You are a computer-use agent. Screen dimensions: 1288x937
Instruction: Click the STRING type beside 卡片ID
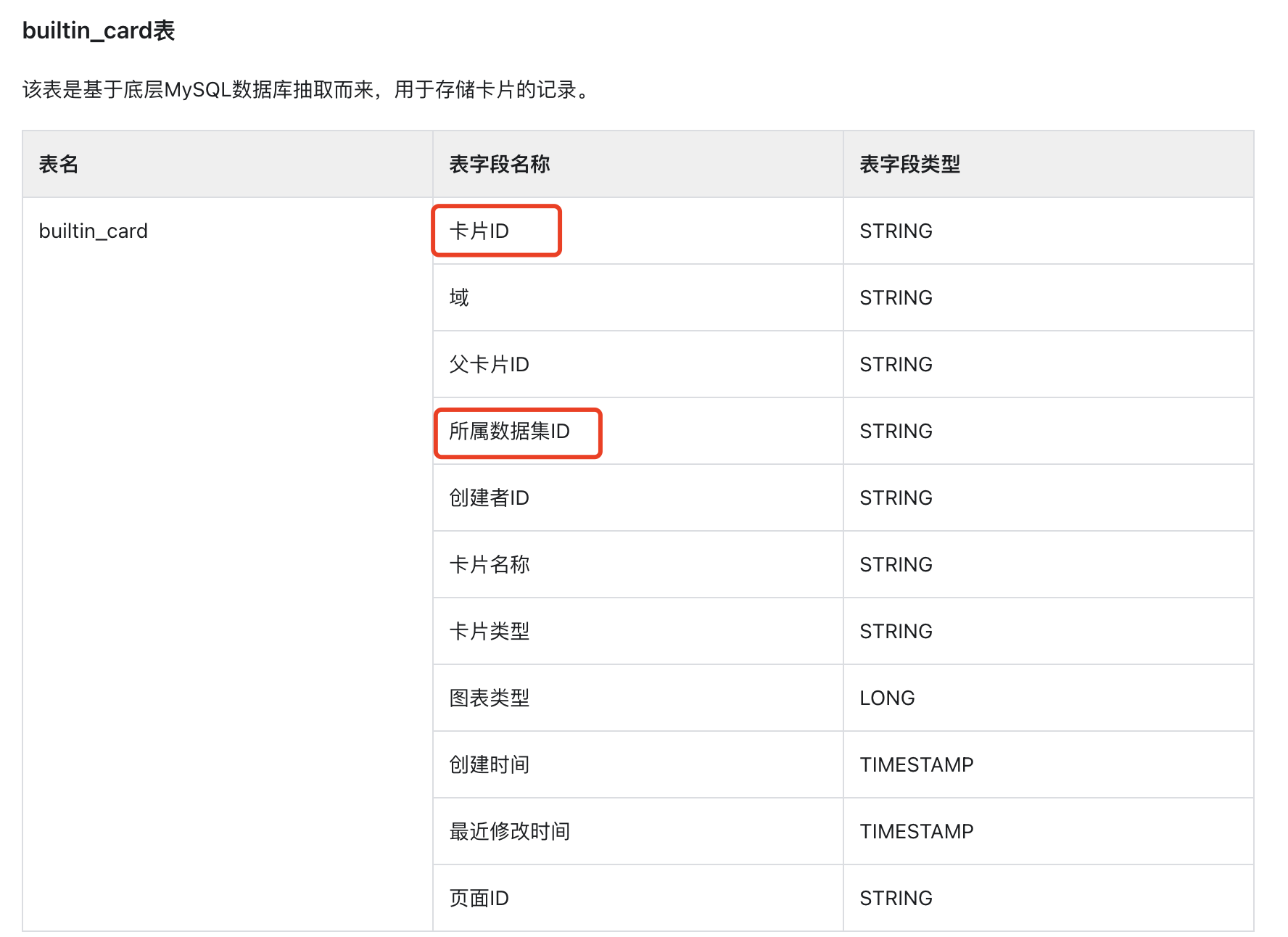click(896, 231)
